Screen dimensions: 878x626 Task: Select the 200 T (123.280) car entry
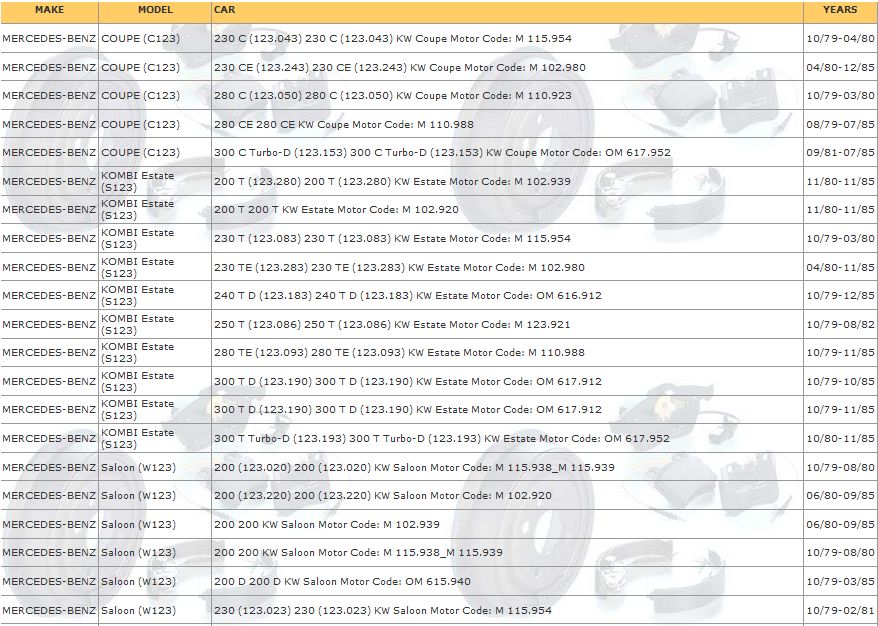pyautogui.click(x=392, y=181)
